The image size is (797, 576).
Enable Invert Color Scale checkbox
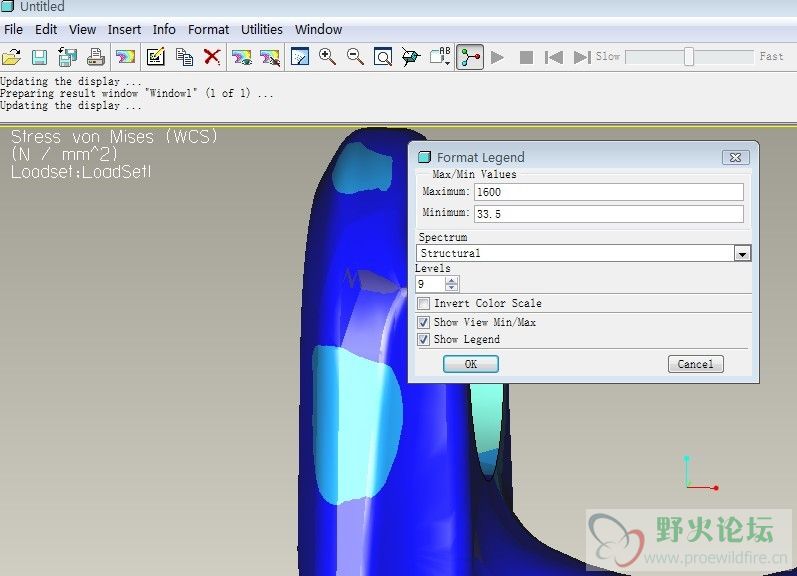point(423,304)
